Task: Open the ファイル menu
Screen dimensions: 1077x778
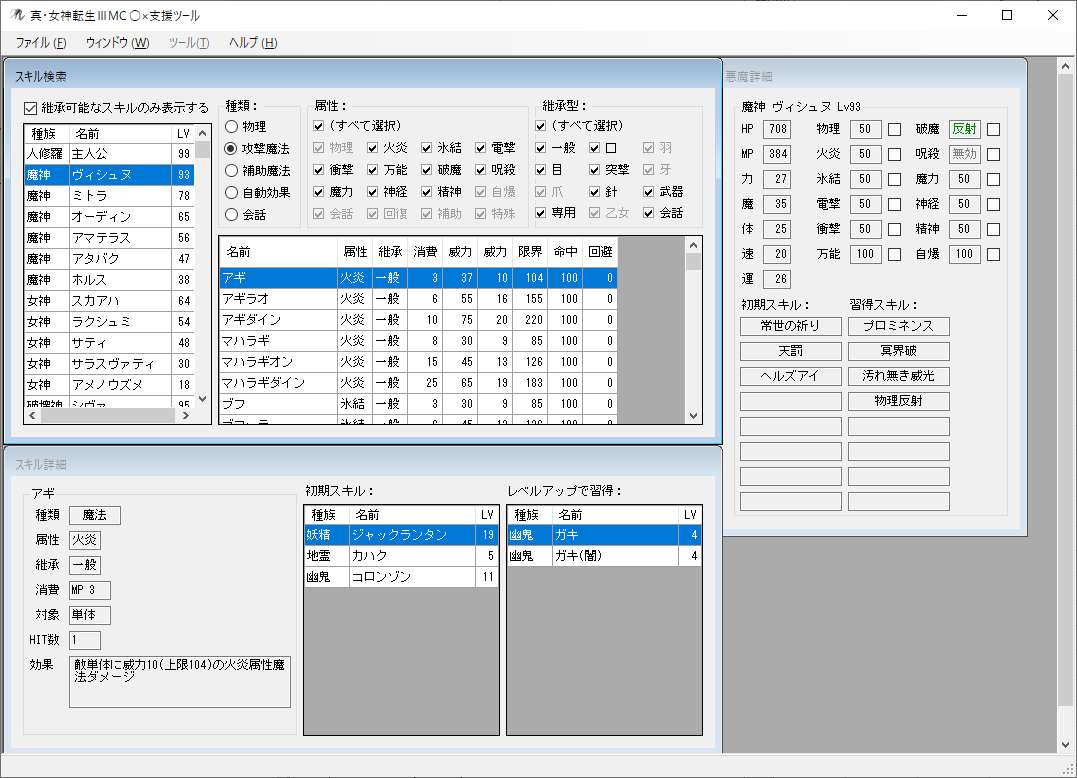Action: (38, 43)
